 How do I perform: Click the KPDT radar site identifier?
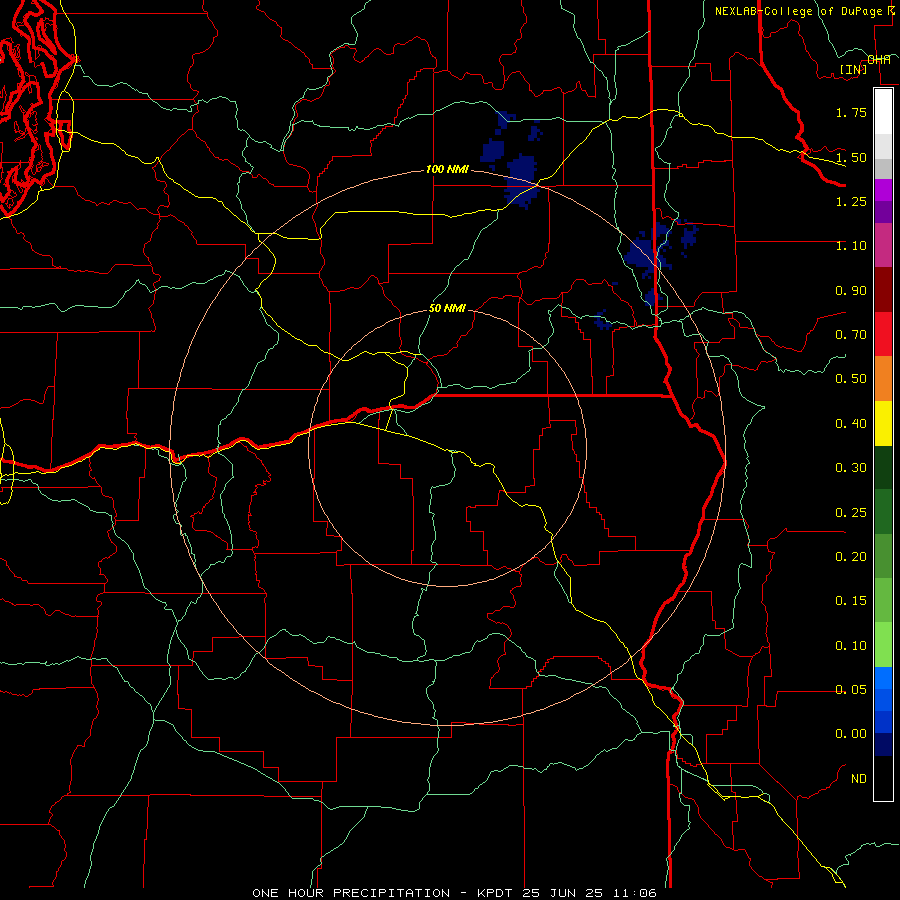click(x=496, y=893)
